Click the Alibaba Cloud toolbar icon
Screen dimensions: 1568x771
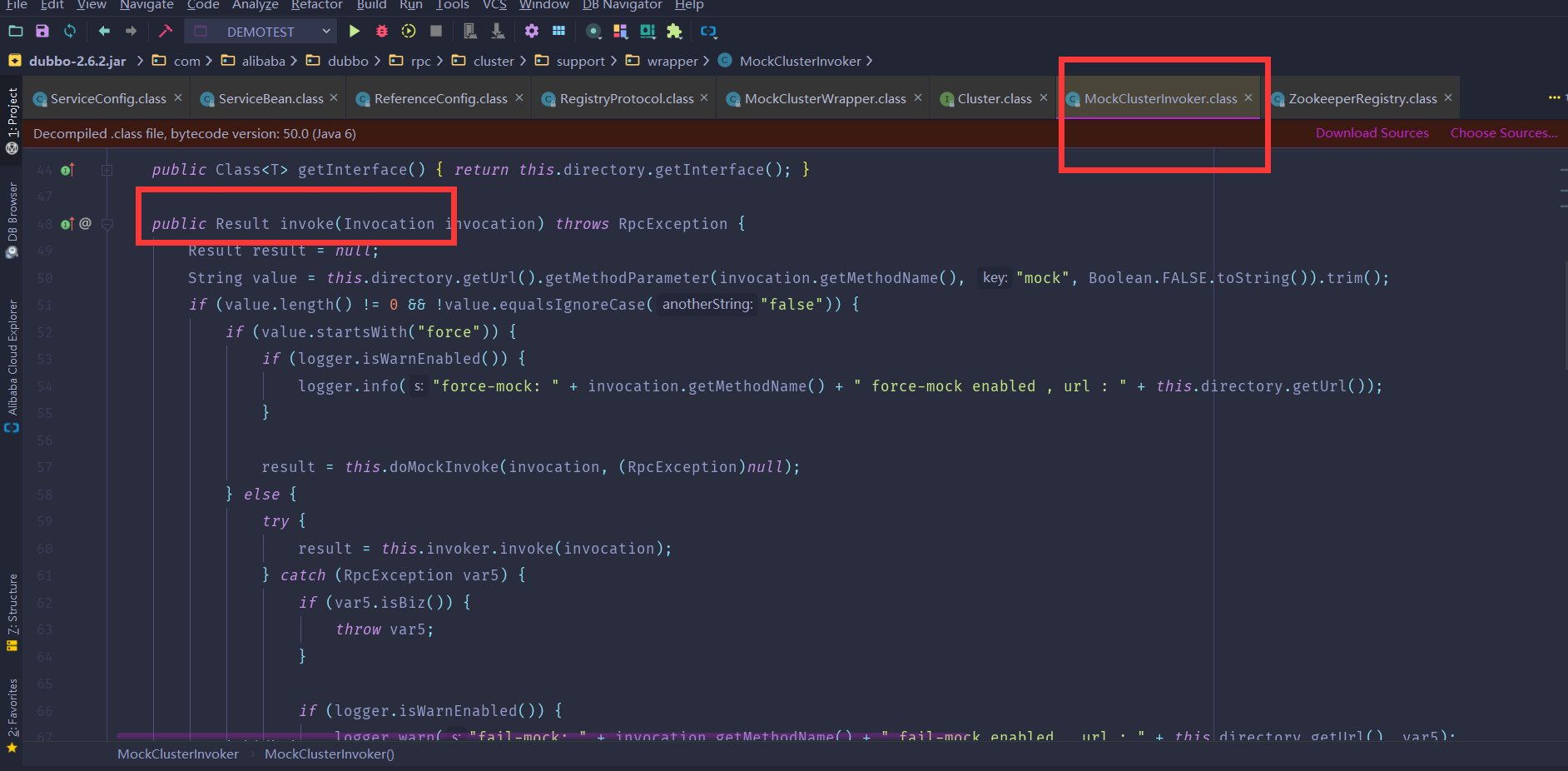tap(708, 32)
